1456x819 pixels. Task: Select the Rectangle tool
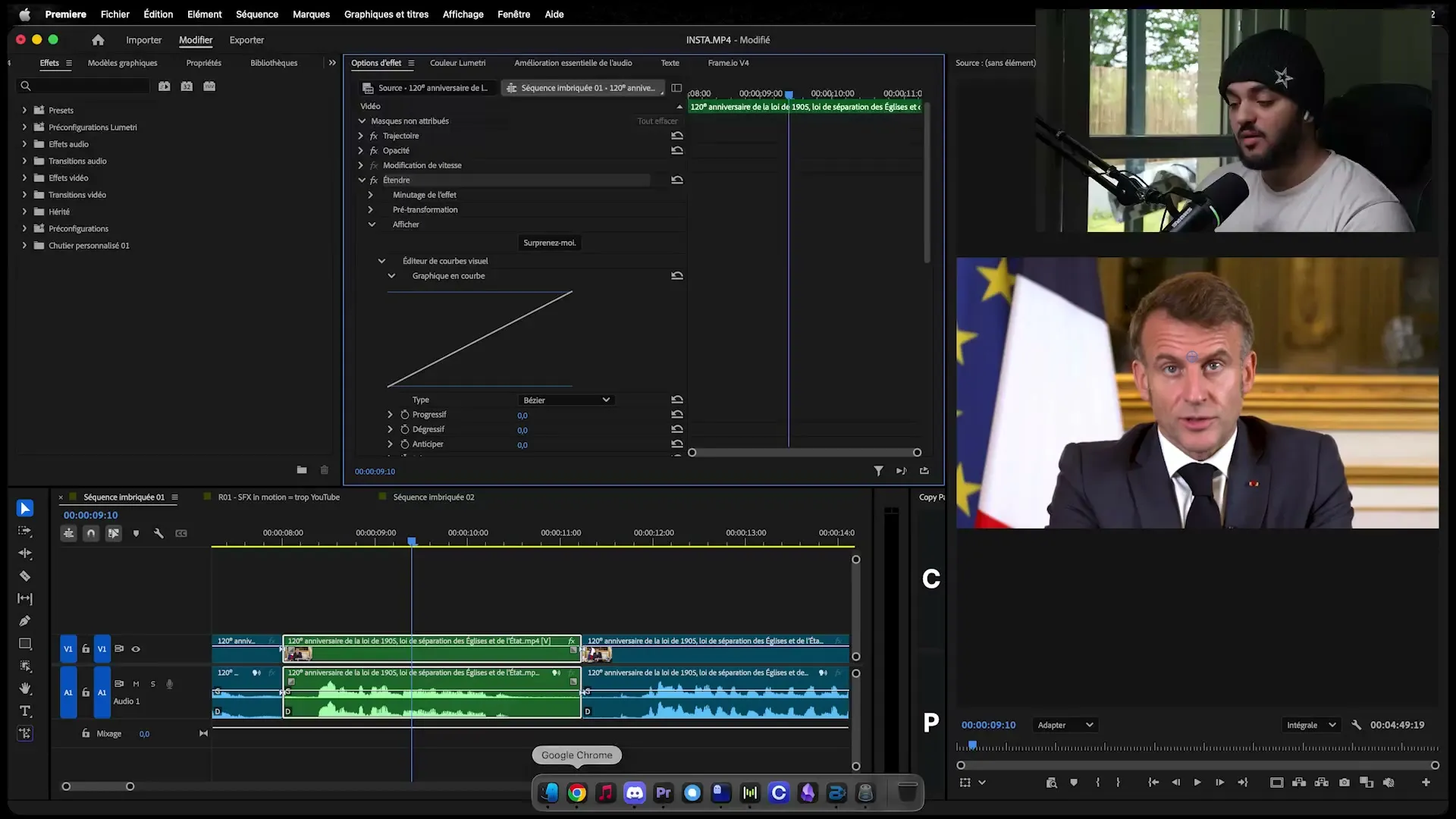[25, 644]
